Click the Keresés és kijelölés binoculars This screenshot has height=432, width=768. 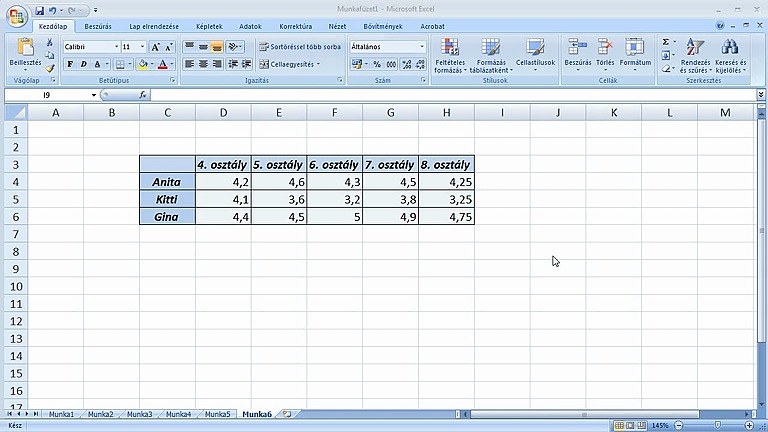pyautogui.click(x=730, y=56)
